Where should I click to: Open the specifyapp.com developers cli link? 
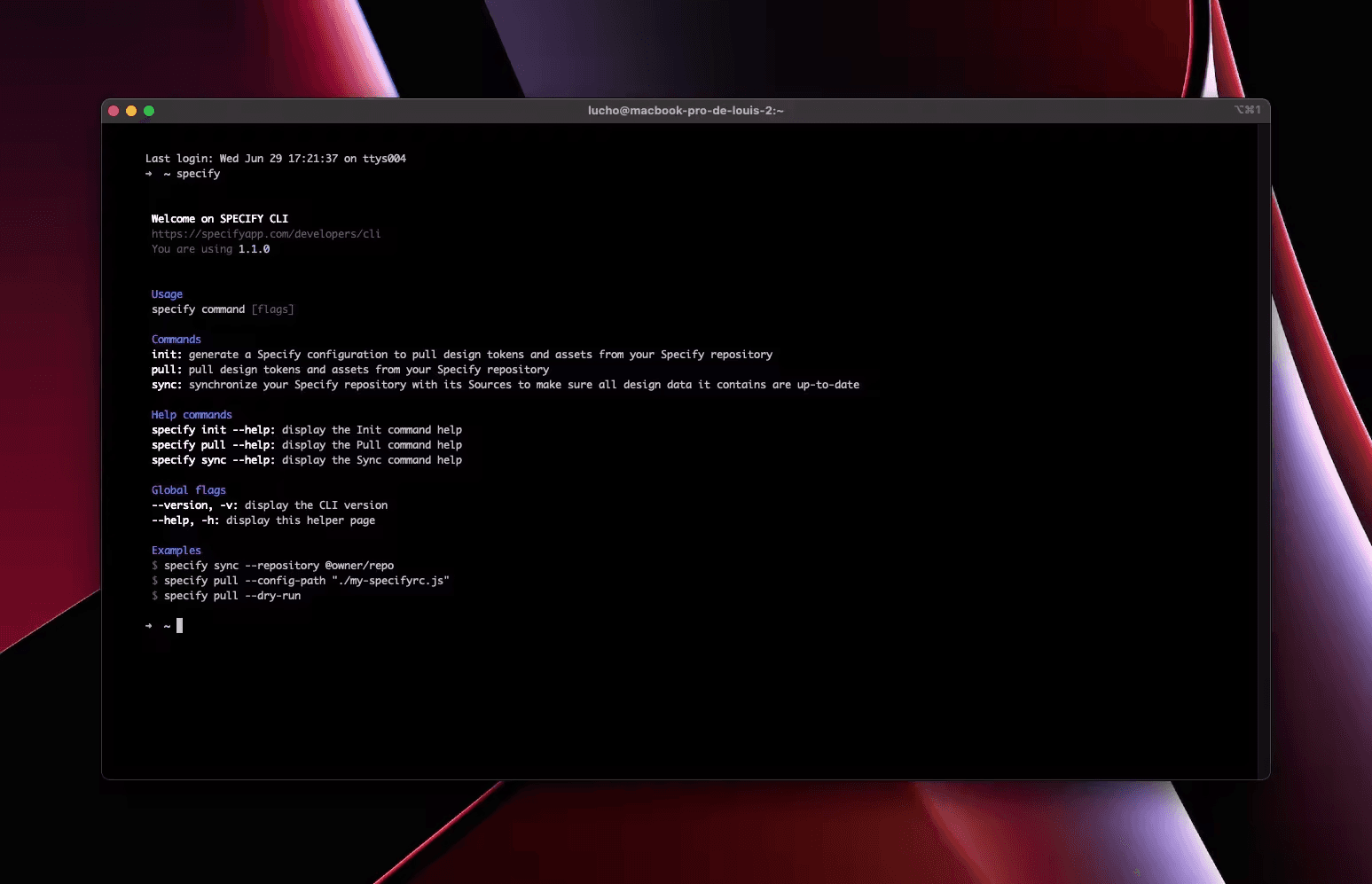266,234
